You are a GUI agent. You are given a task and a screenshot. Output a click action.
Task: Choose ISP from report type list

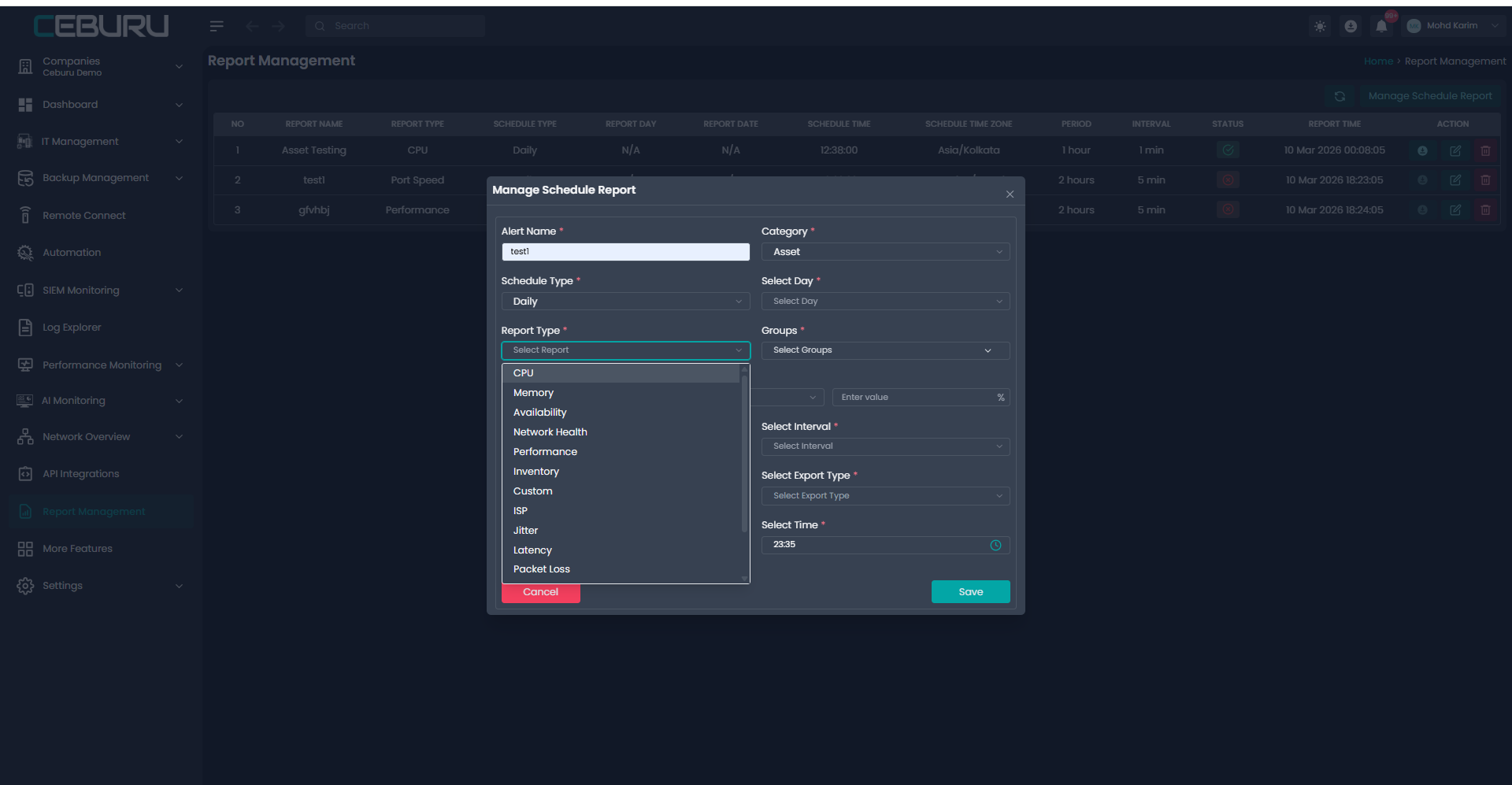tap(621, 511)
